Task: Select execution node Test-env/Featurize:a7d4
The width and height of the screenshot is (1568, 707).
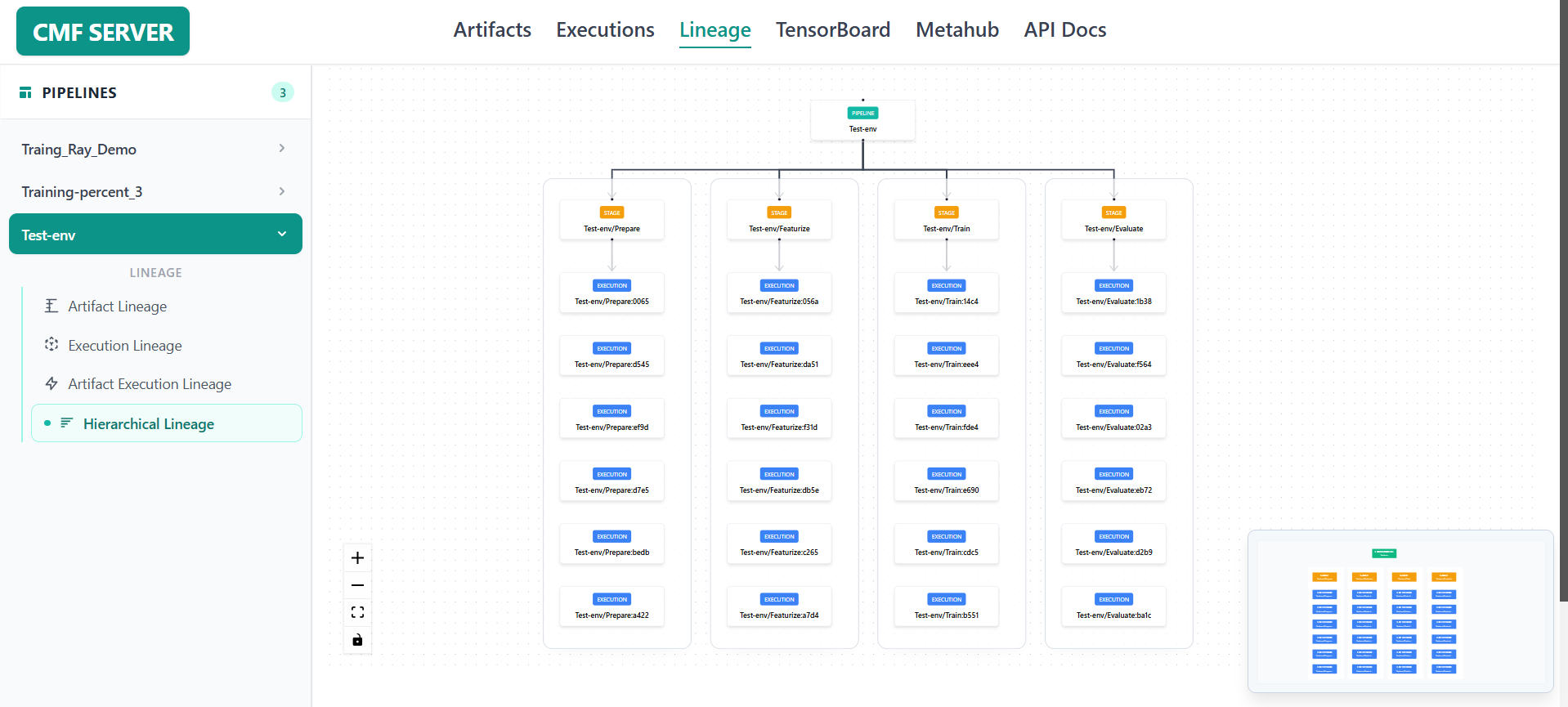Action: [779, 606]
